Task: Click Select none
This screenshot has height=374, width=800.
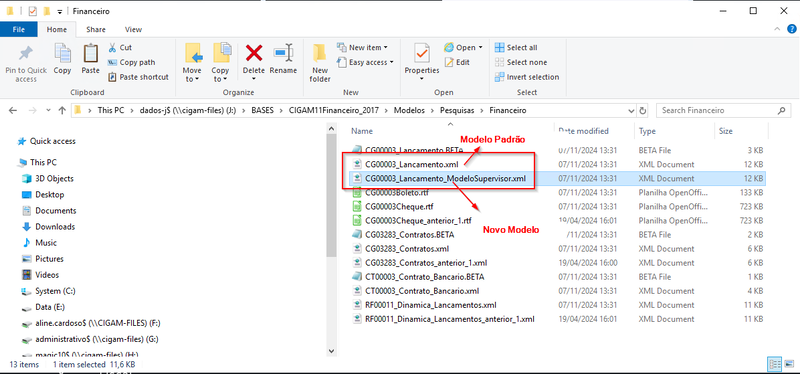Action: point(520,62)
